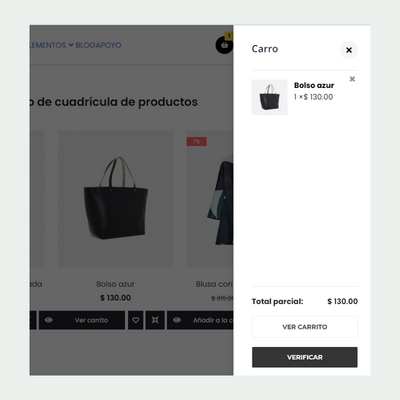The image size is (400, 400).
Task: Click the eye icon beside Ver carrito
Action: 49,320
